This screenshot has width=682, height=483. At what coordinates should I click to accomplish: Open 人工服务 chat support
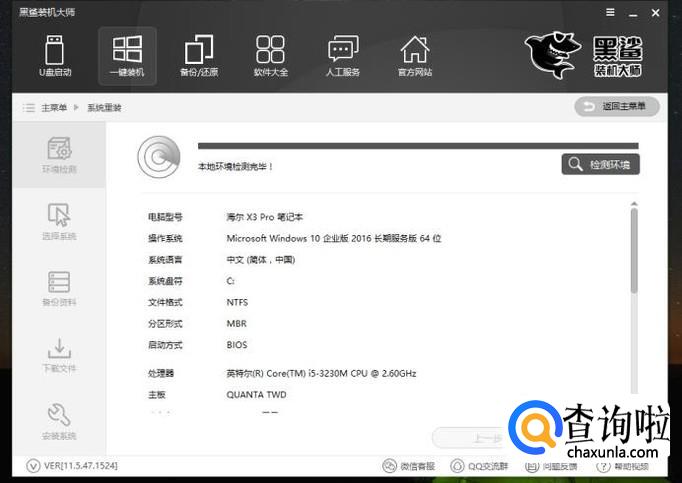click(x=343, y=55)
